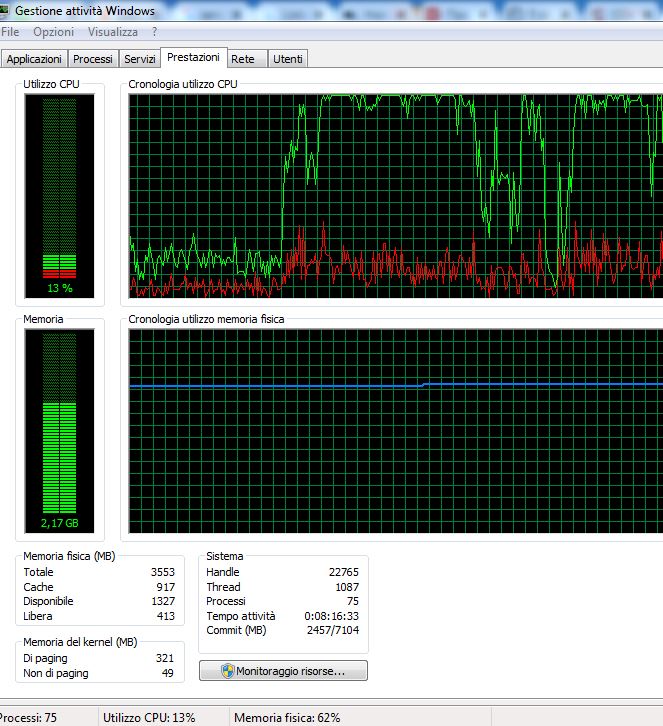Image resolution: width=663 pixels, height=726 pixels.
Task: Select the Prestazioni tab
Action: tap(194, 57)
